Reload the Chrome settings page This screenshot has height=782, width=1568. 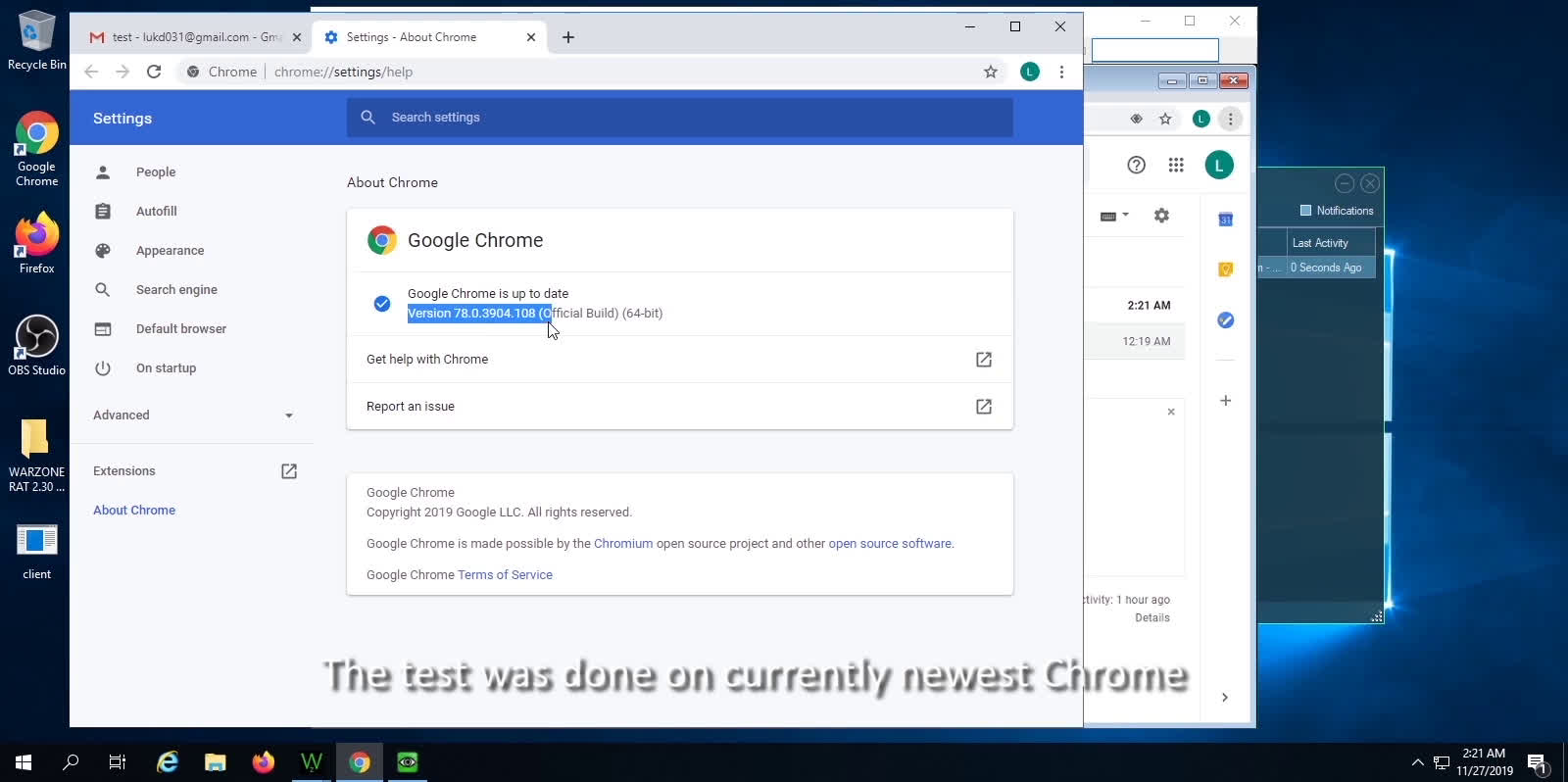pyautogui.click(x=154, y=72)
